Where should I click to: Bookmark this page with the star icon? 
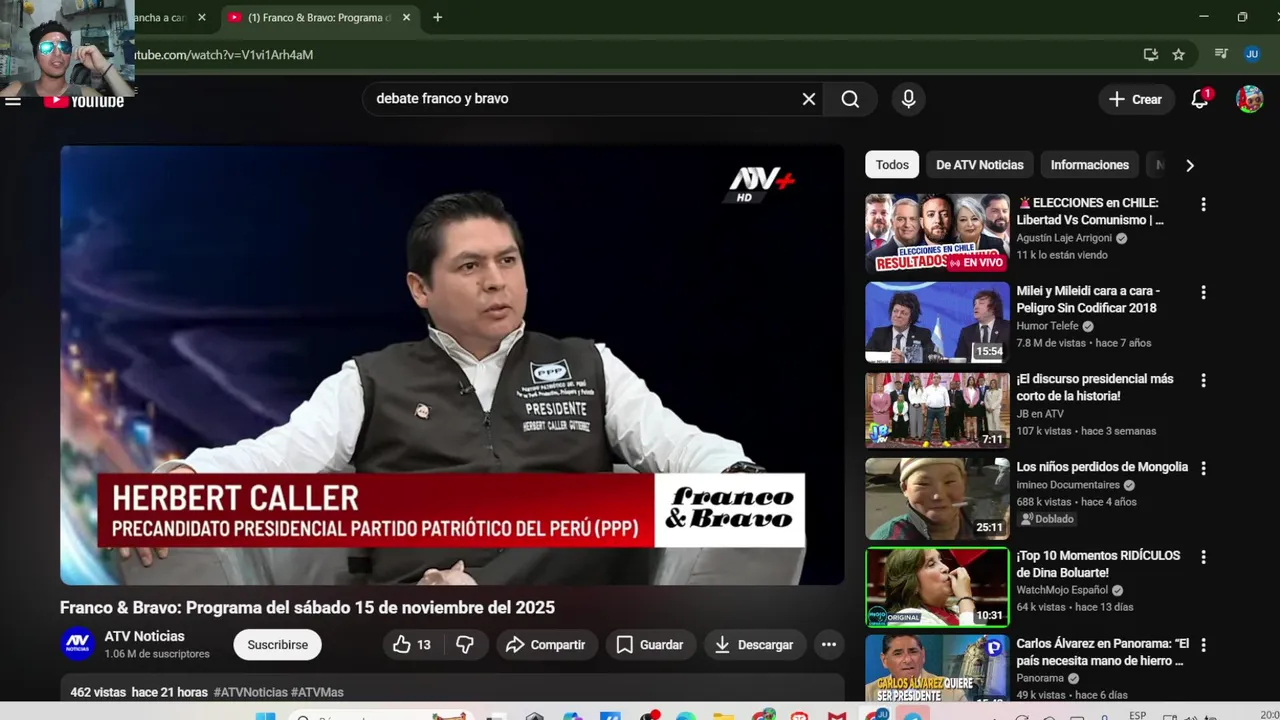click(x=1178, y=54)
